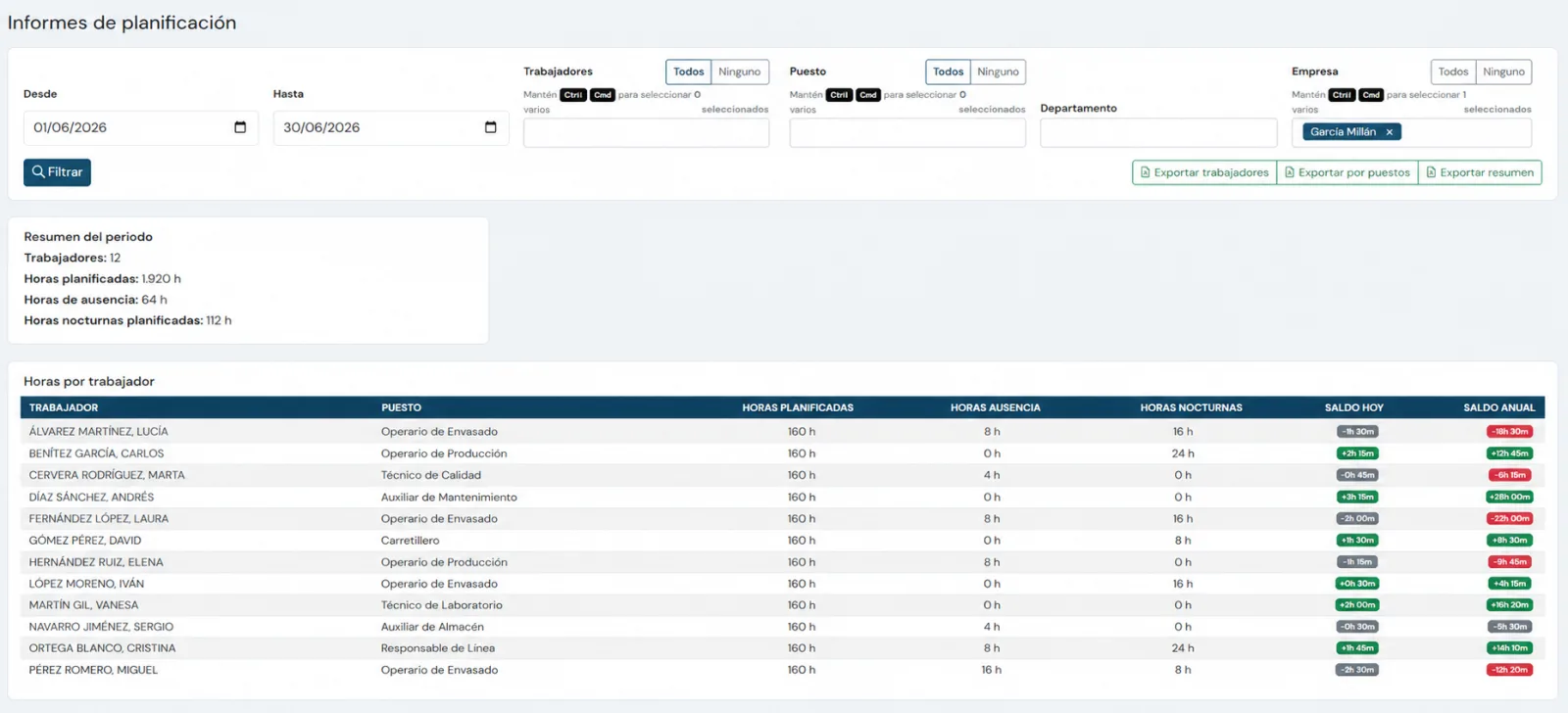Select Todos for Trabajadores filter

(x=688, y=71)
